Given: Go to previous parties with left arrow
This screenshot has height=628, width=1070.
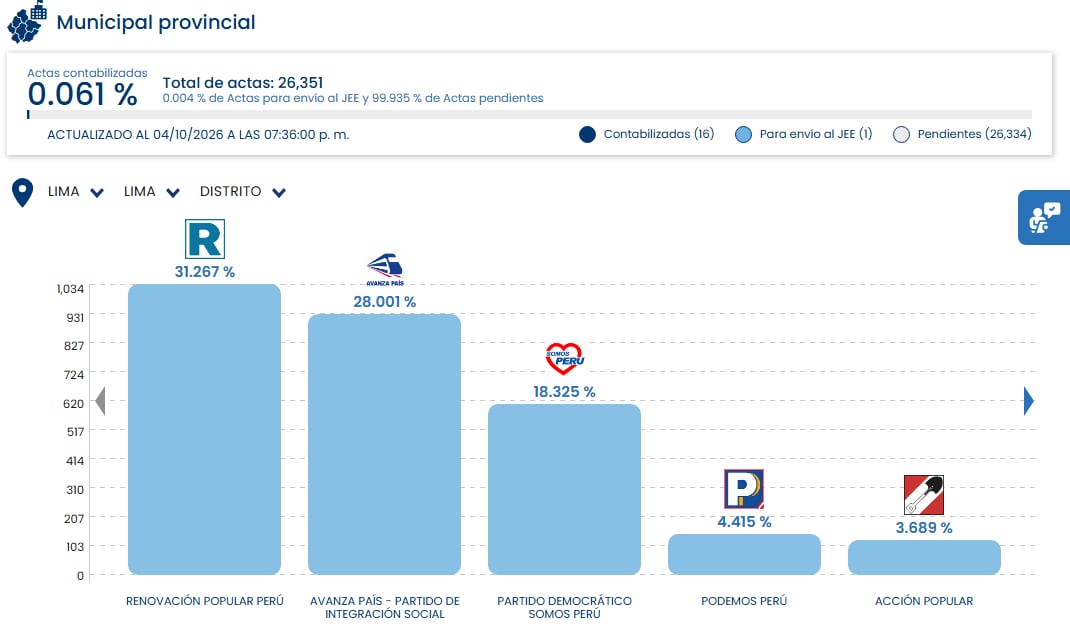Looking at the screenshot, I should pyautogui.click(x=100, y=401).
